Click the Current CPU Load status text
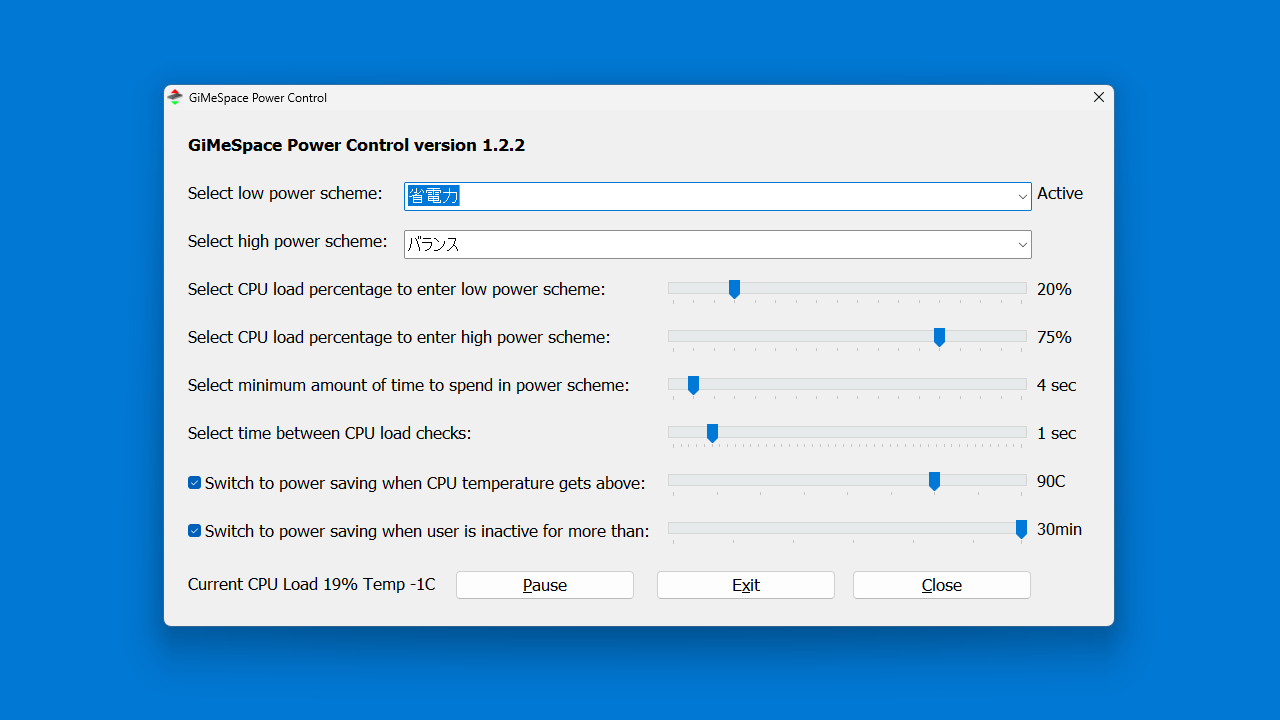Image resolution: width=1280 pixels, height=720 pixels. (312, 585)
